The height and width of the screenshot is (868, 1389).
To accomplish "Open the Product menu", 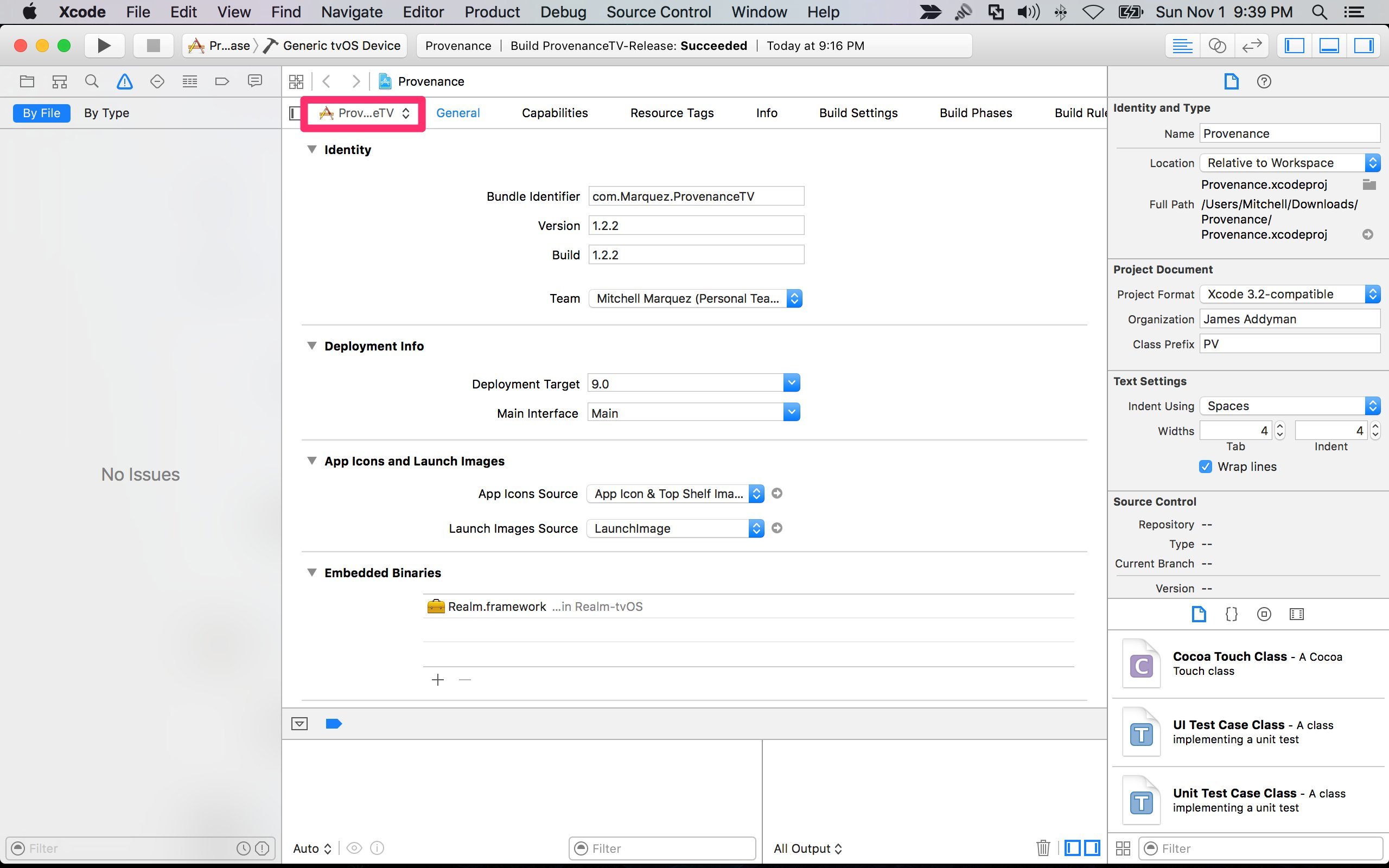I will pyautogui.click(x=492, y=12).
